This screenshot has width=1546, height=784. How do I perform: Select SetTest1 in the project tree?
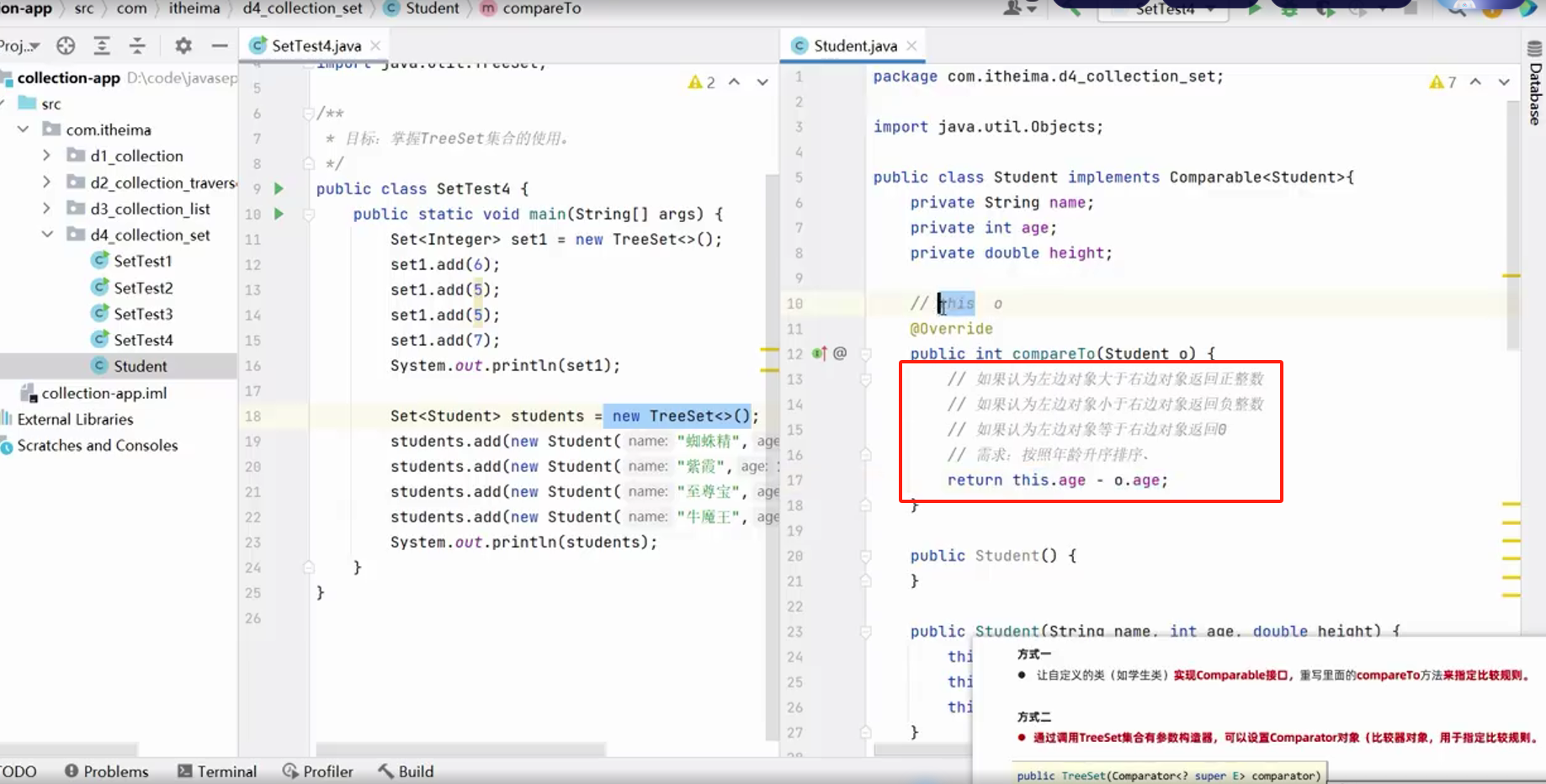tap(130, 261)
